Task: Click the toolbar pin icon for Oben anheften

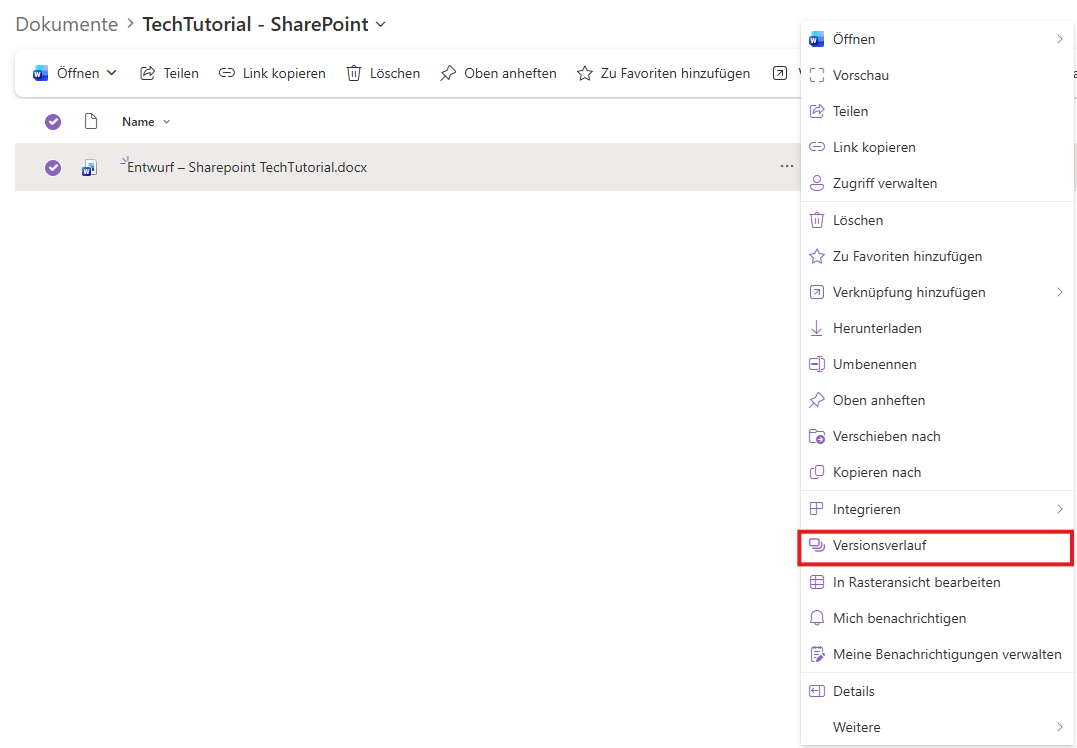Action: tap(448, 73)
